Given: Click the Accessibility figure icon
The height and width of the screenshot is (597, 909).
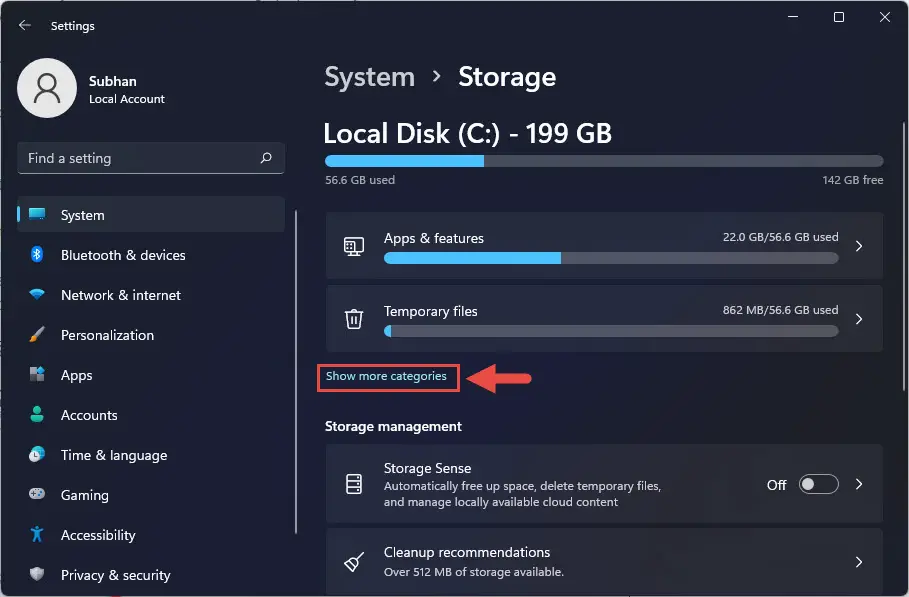Looking at the screenshot, I should coord(37,534).
